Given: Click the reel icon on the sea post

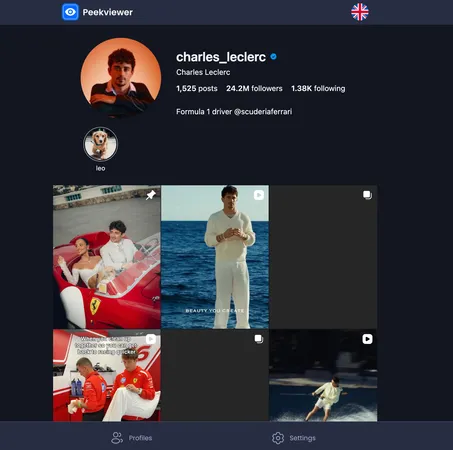Looking at the screenshot, I should click(259, 195).
